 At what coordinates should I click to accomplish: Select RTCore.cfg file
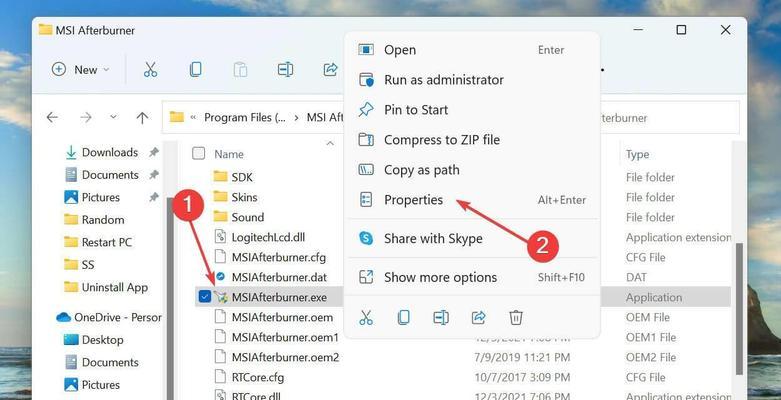click(x=258, y=377)
